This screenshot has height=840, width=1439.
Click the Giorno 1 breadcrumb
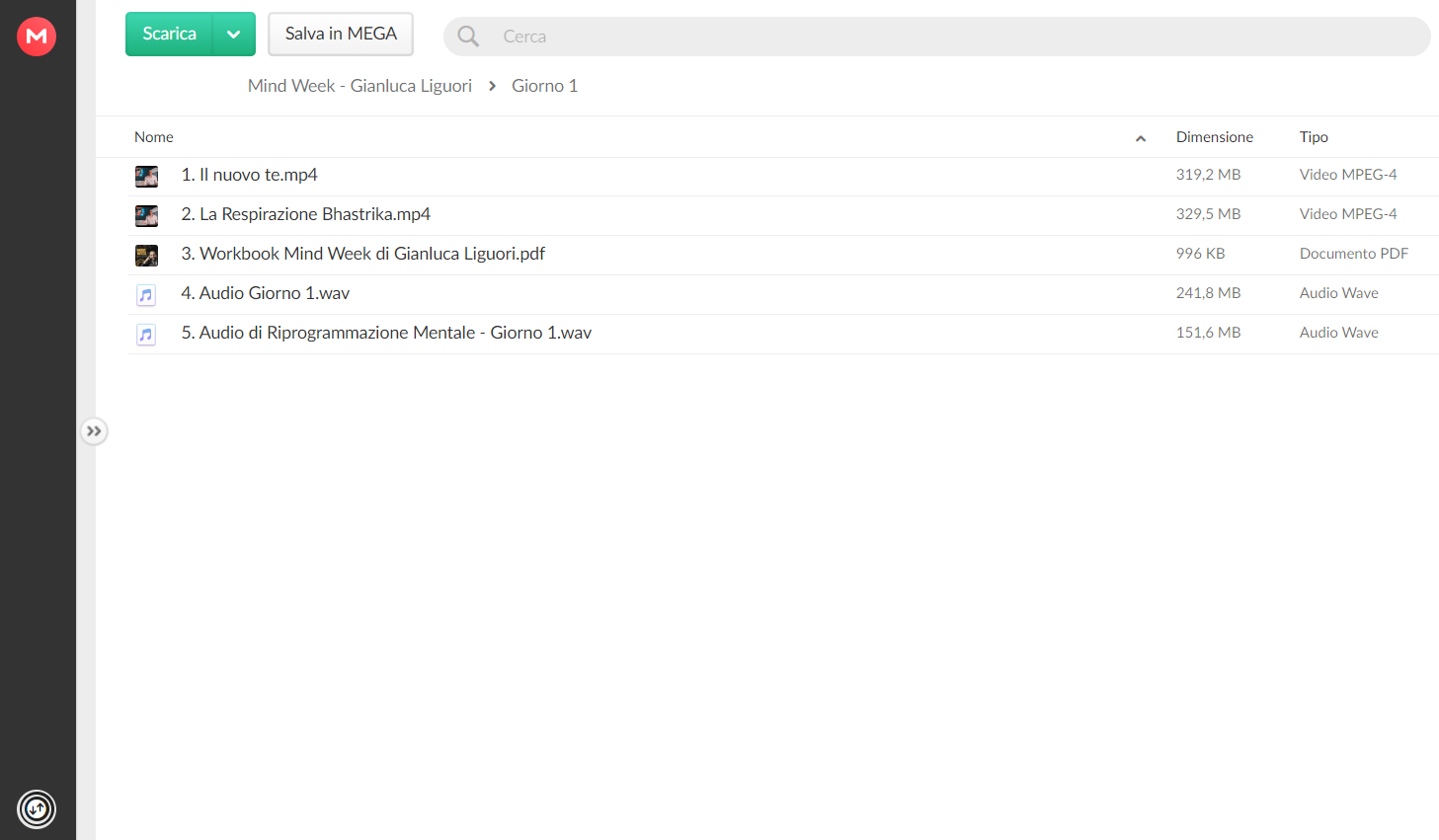pos(544,86)
